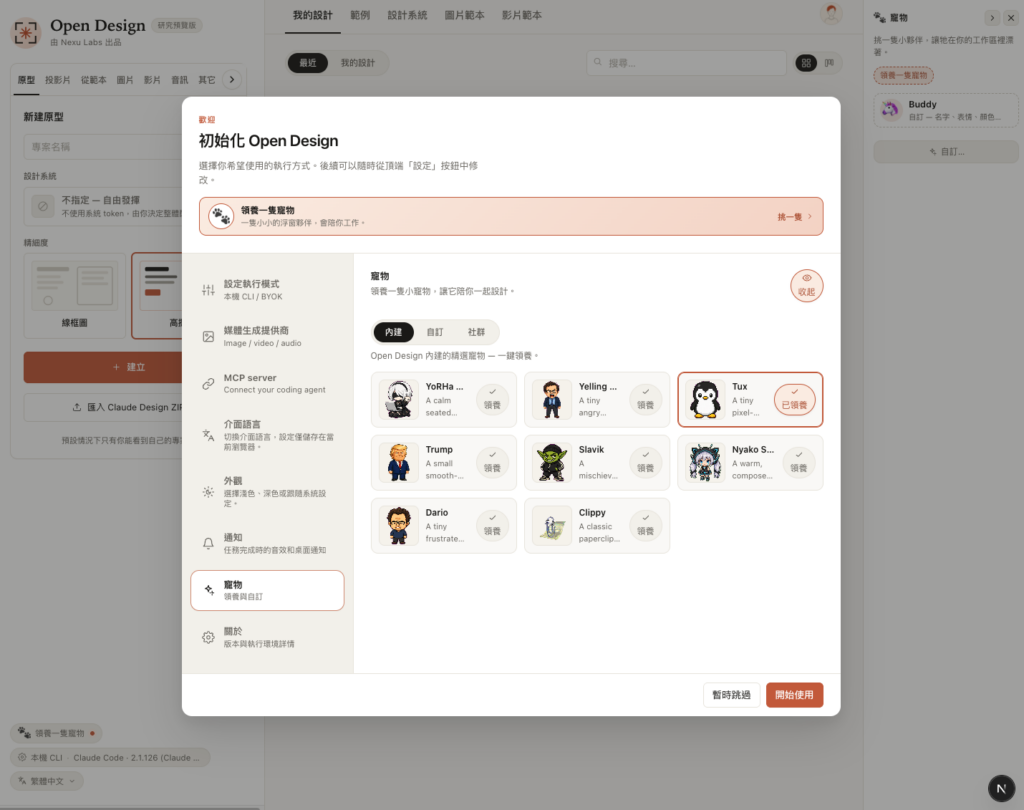Screen dimensions: 1024x810
Task: Adopt the Nyako S... pet
Action: point(799,462)
